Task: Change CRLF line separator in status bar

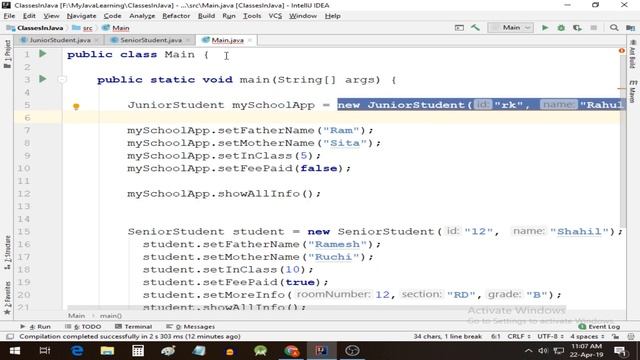Action: (x=518, y=337)
